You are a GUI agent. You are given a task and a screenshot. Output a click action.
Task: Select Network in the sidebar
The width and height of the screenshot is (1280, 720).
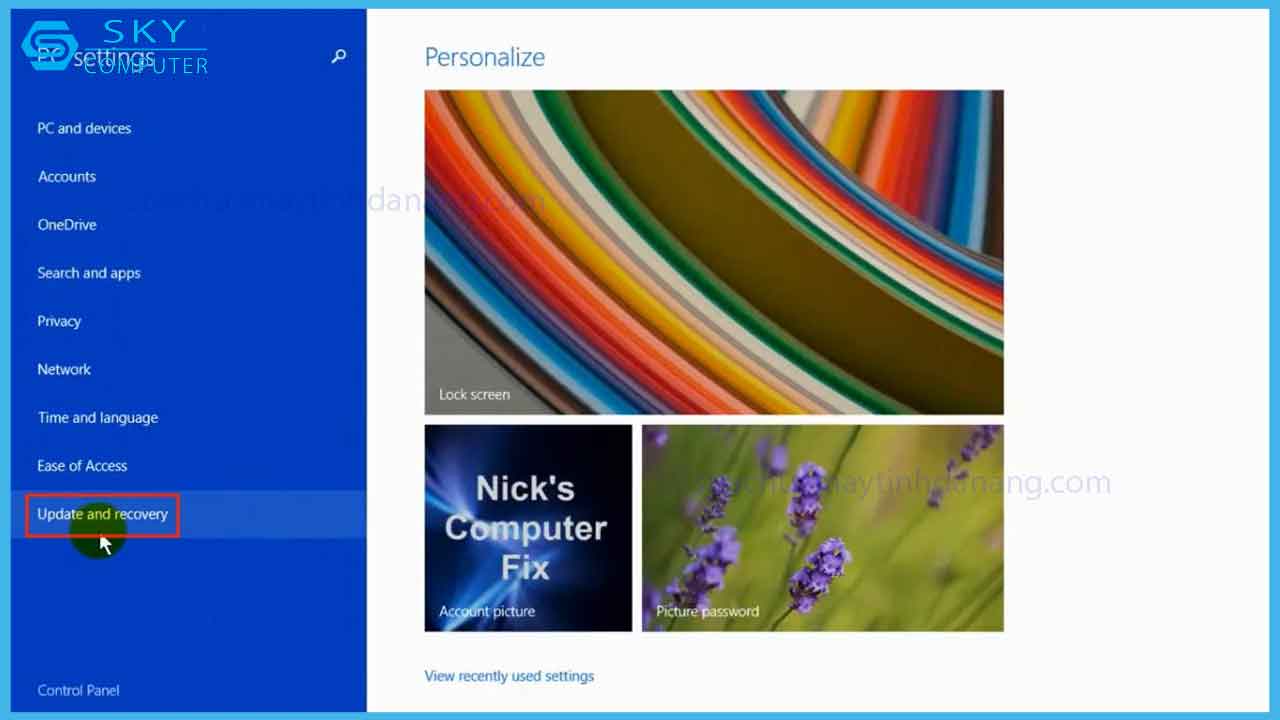(64, 369)
